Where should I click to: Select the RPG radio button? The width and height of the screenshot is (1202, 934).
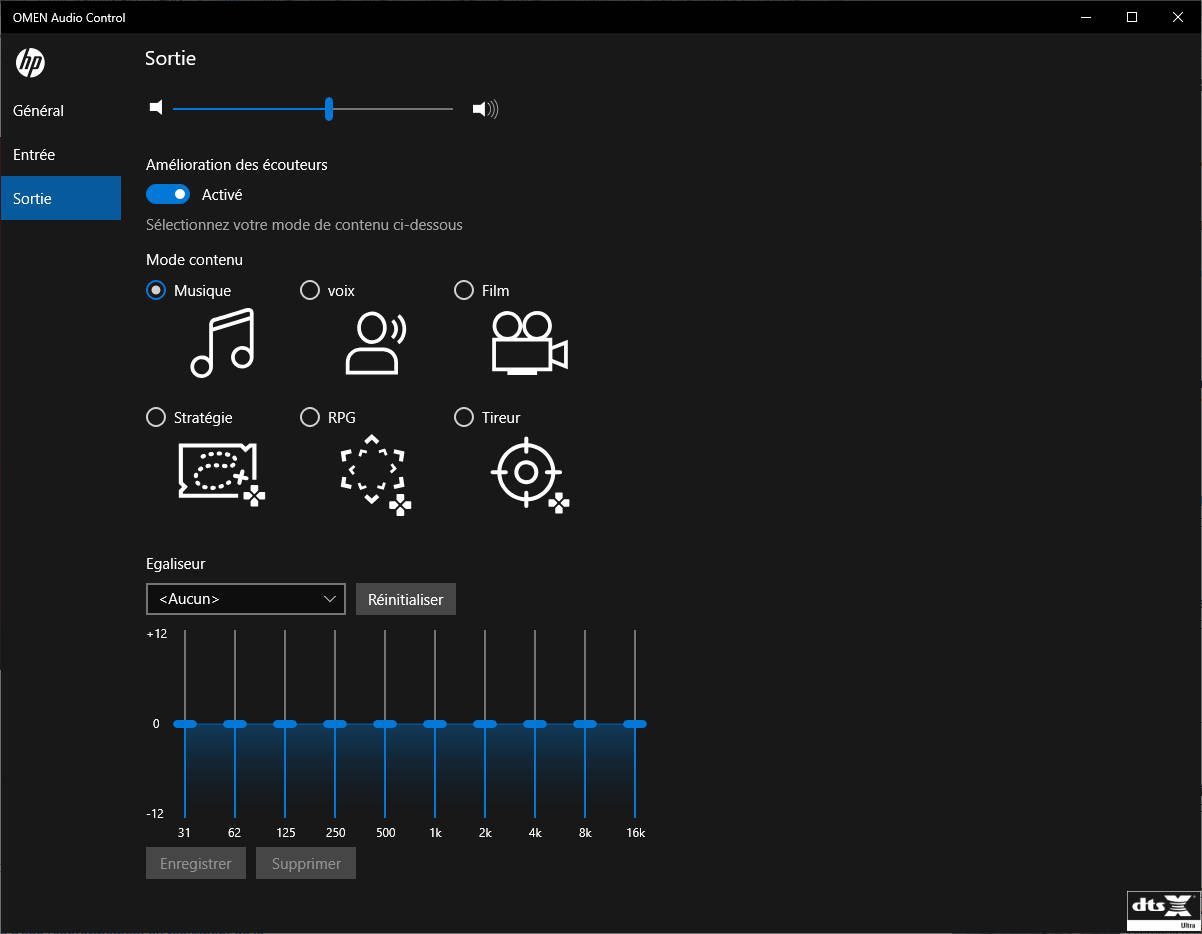[x=310, y=417]
